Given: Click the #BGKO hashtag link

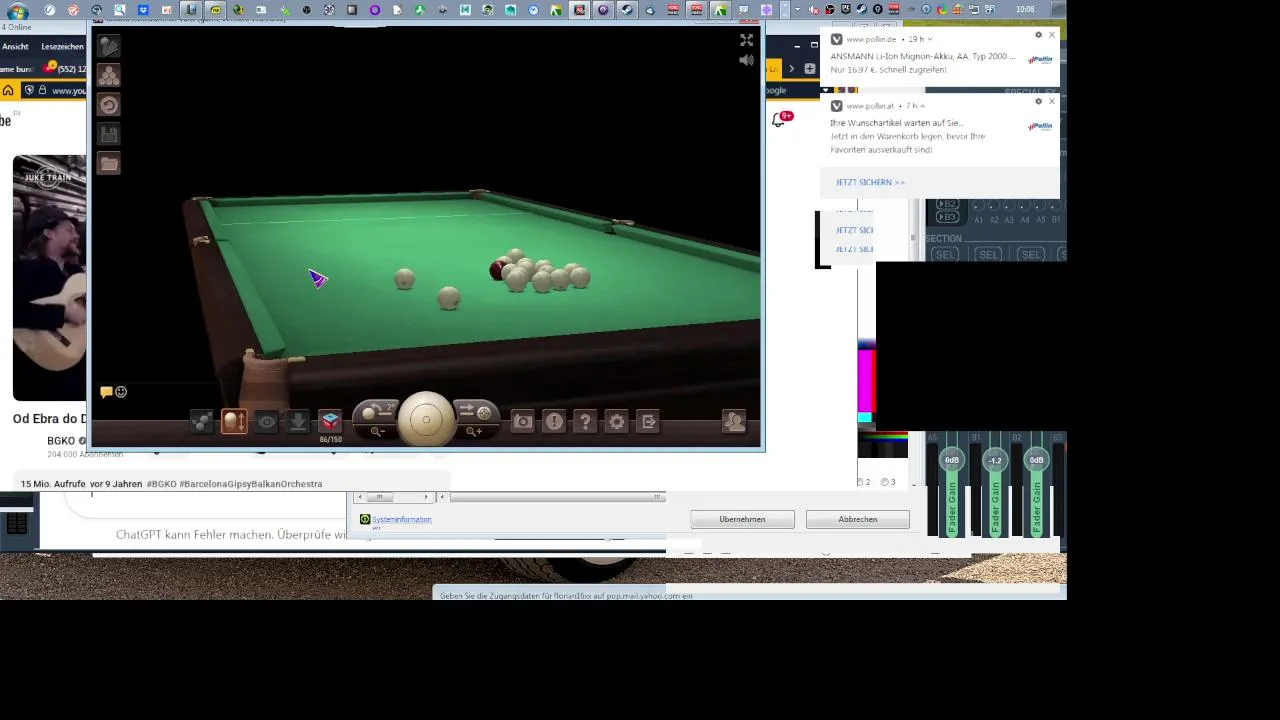Looking at the screenshot, I should point(161,484).
